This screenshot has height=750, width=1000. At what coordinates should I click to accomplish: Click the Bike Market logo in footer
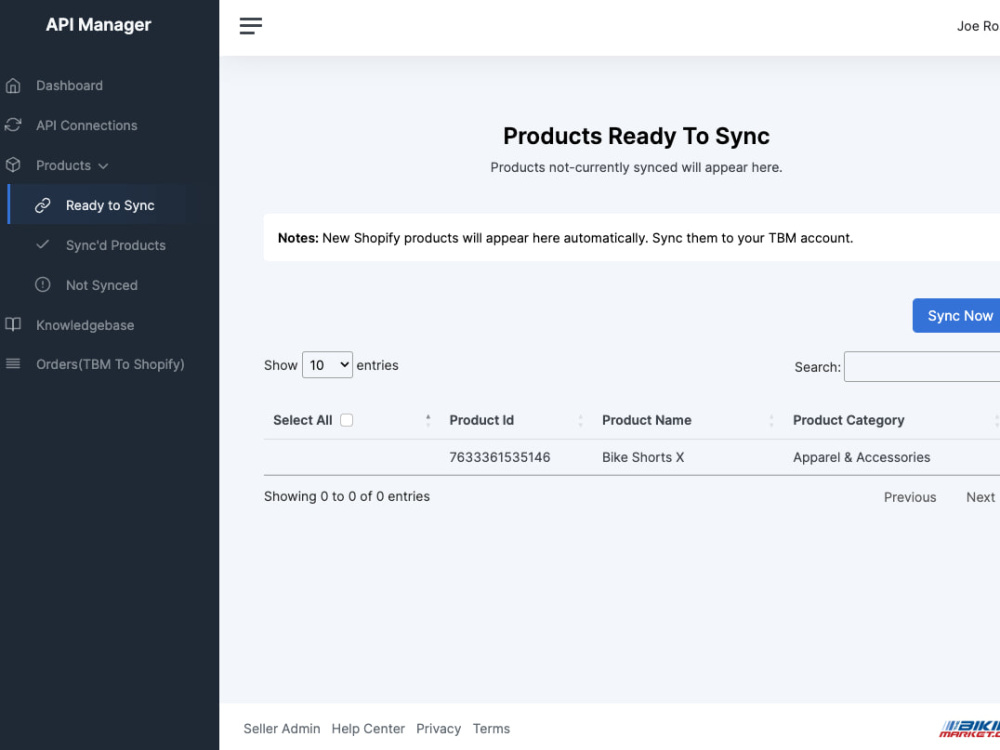pos(970,728)
